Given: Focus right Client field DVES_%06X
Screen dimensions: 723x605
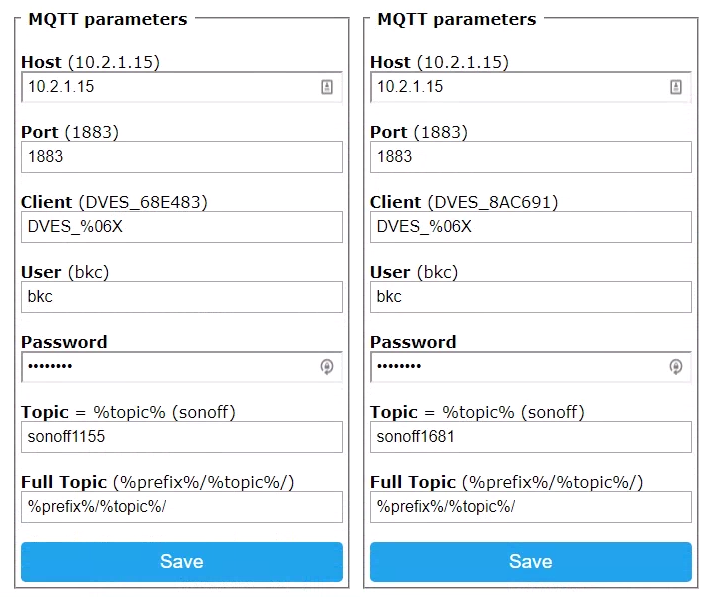Looking at the screenshot, I should (531, 227).
